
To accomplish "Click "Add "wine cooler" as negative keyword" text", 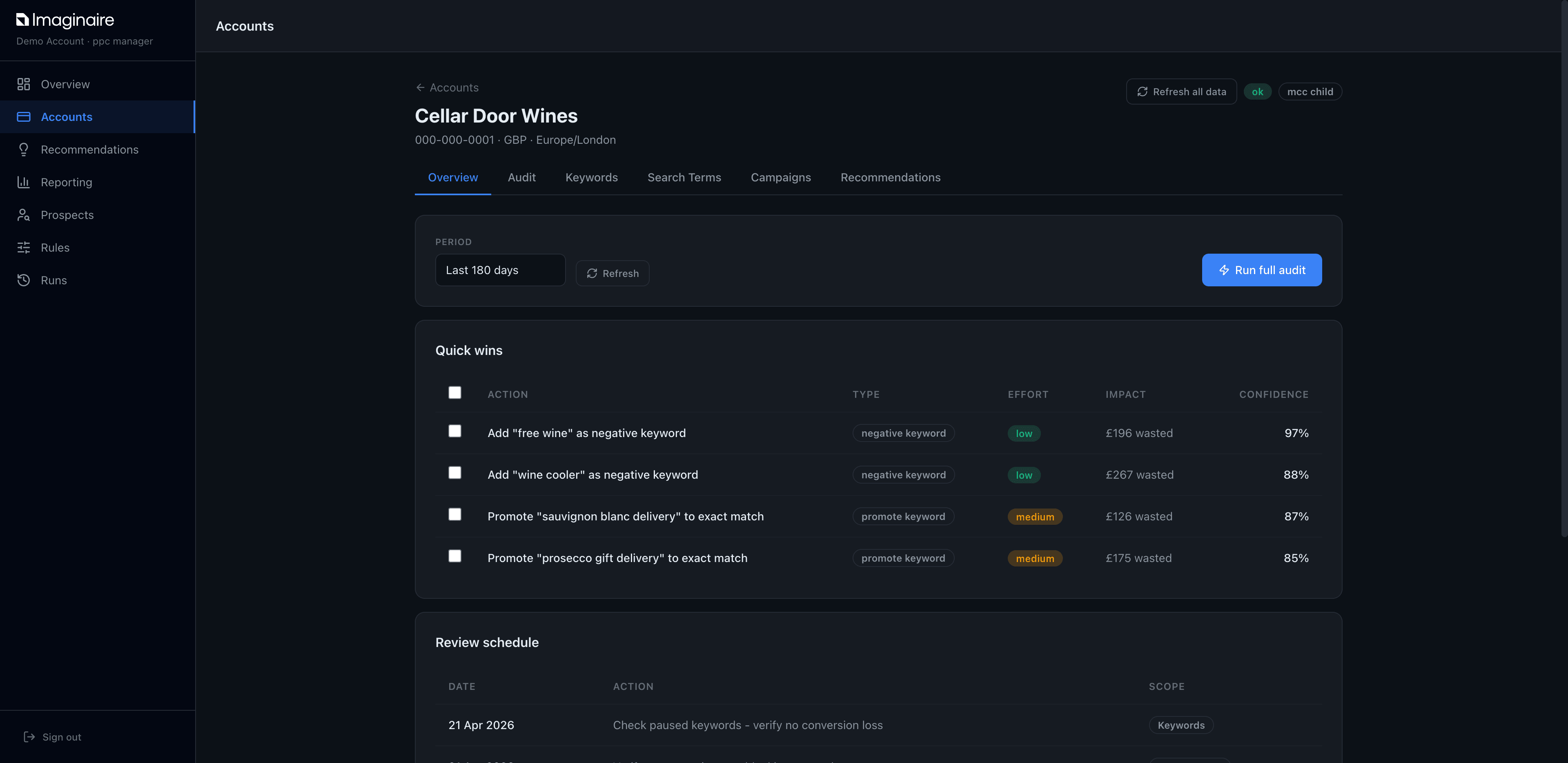I will pyautogui.click(x=593, y=475).
